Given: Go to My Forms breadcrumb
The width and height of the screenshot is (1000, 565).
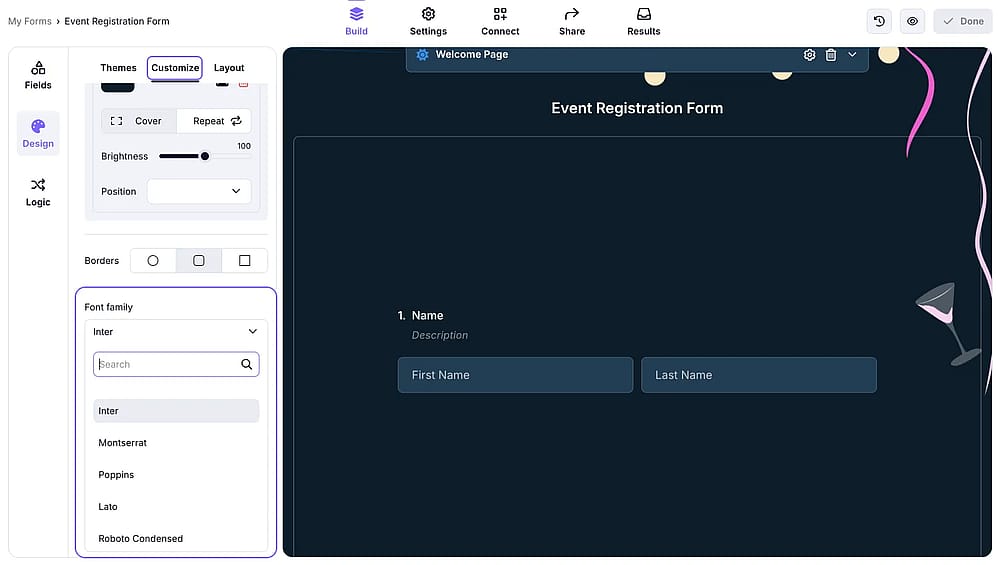Looking at the screenshot, I should (30, 21).
